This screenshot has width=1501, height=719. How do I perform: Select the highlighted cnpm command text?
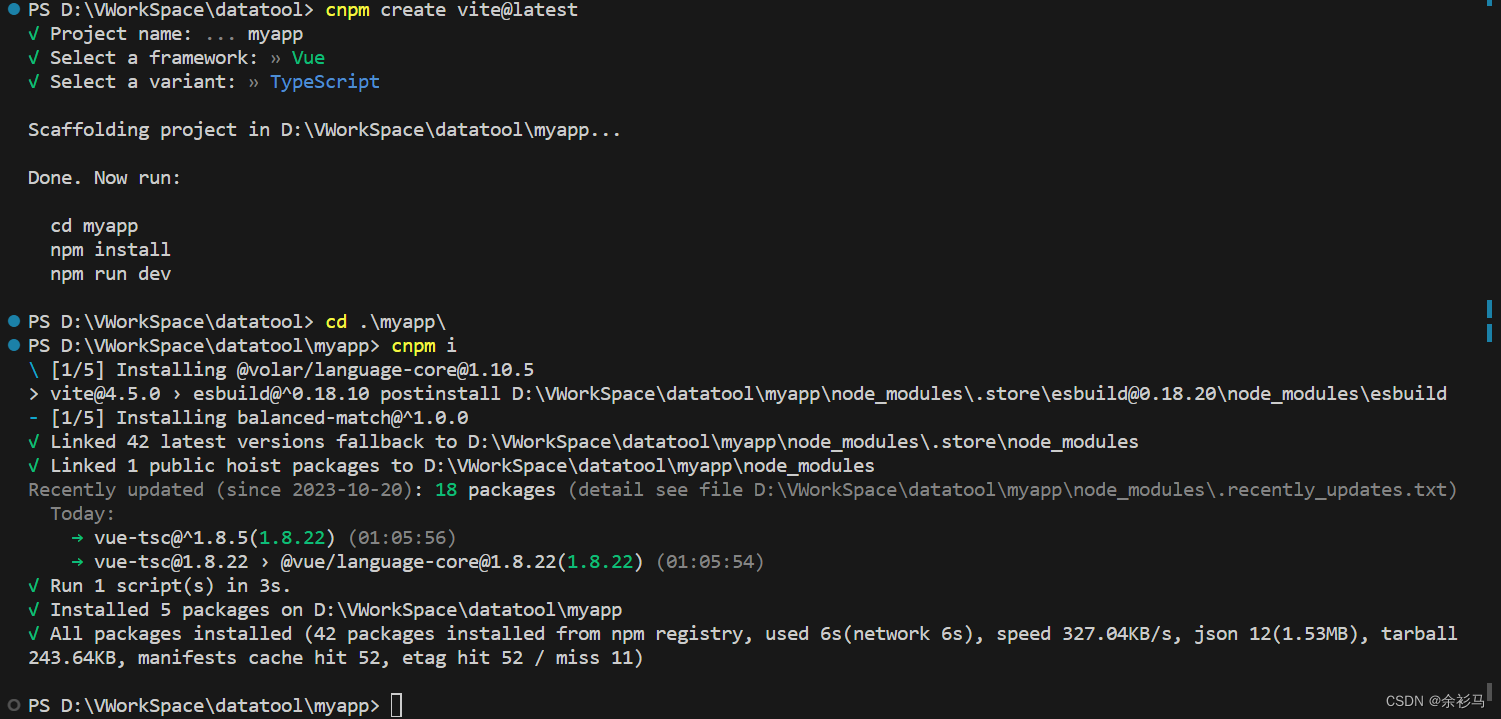347,10
